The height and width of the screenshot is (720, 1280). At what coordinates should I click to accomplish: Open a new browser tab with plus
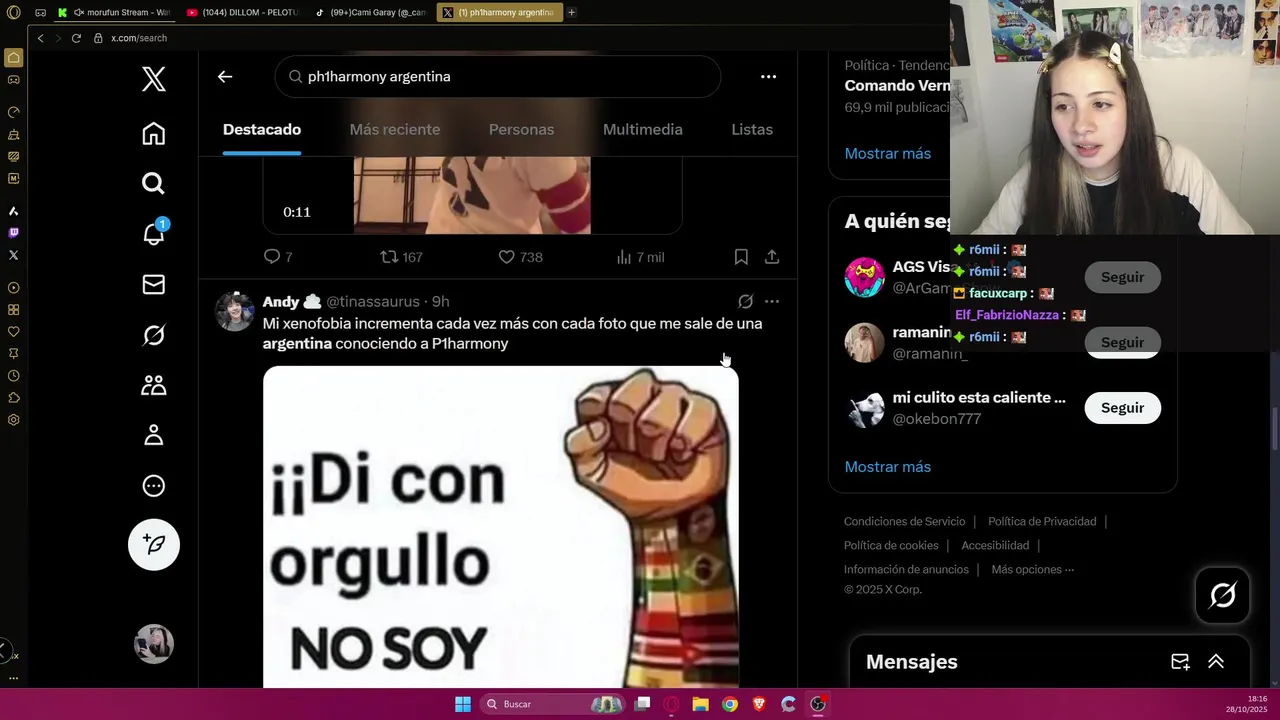[571, 12]
